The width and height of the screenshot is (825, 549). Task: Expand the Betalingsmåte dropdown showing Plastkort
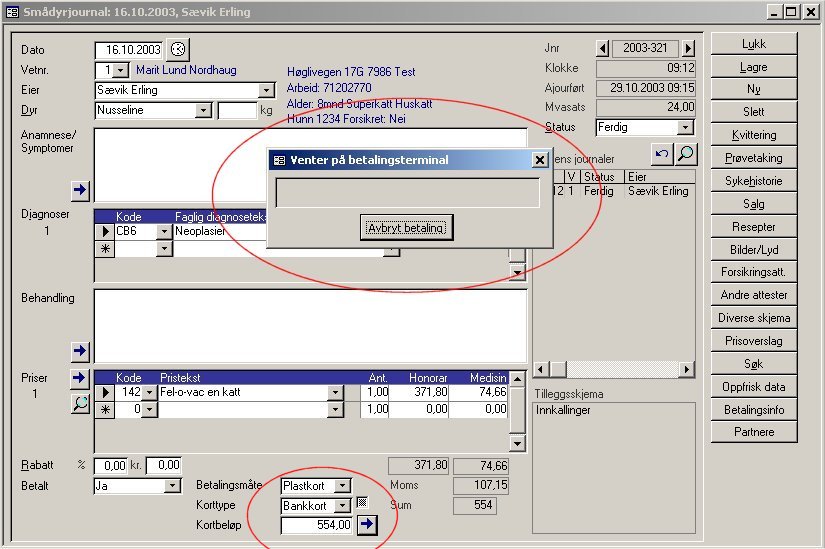point(342,486)
